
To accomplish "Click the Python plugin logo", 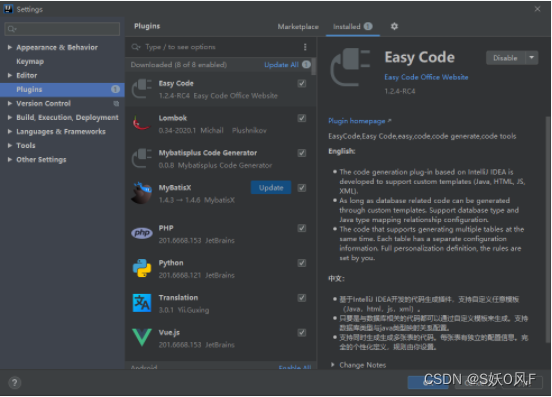I will pyautogui.click(x=142, y=268).
